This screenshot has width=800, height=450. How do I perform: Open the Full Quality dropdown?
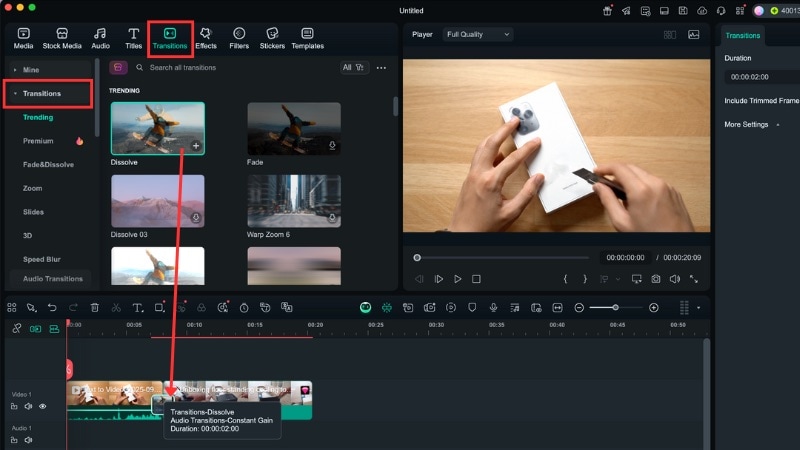click(x=478, y=34)
